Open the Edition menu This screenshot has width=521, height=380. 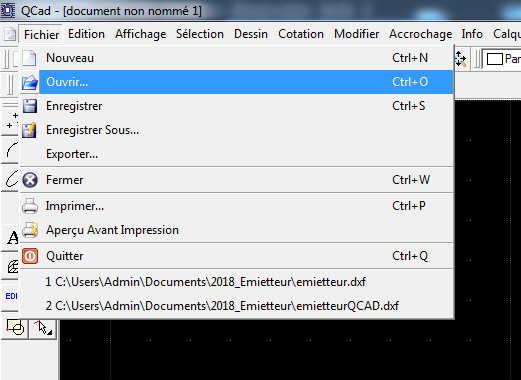(86, 34)
